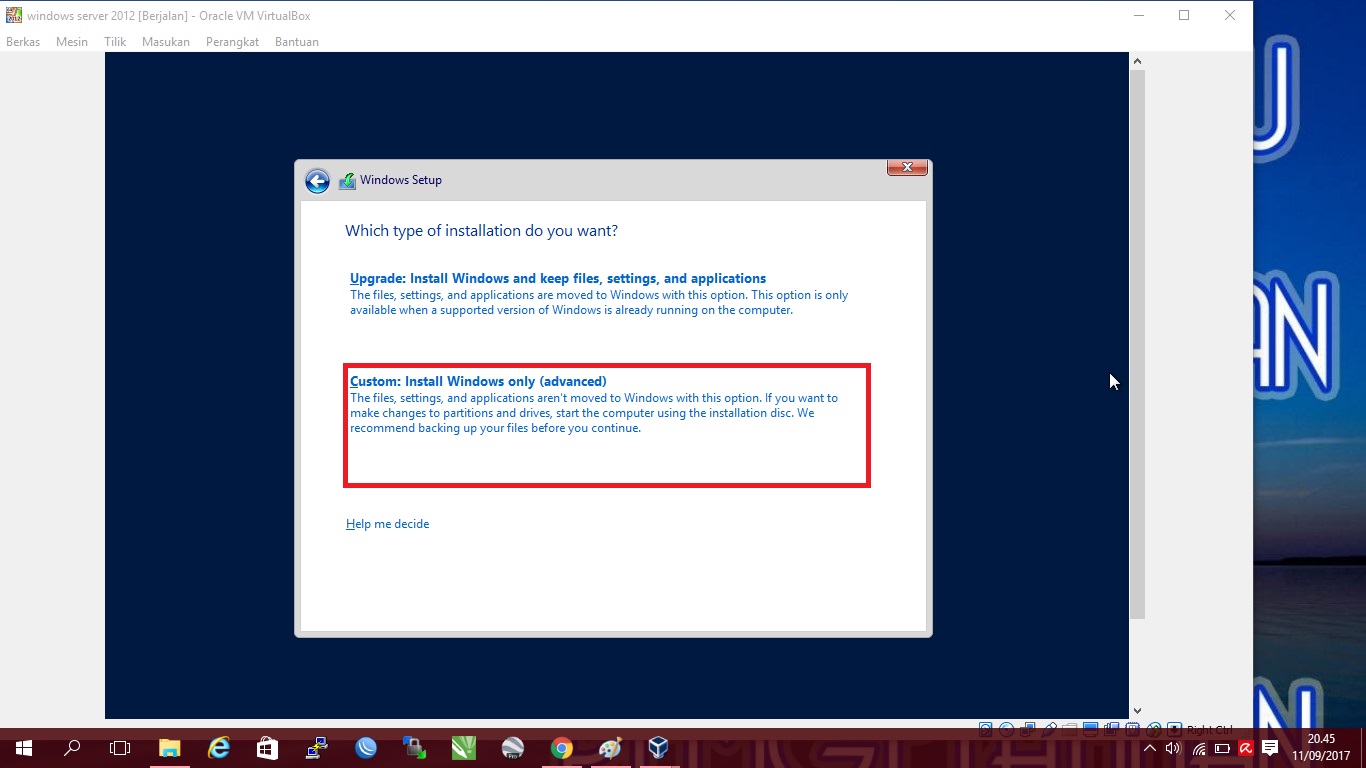Viewport: 1366px width, 768px height.
Task: Launch CorelDRAW from the taskbar
Action: pyautogui.click(x=463, y=748)
